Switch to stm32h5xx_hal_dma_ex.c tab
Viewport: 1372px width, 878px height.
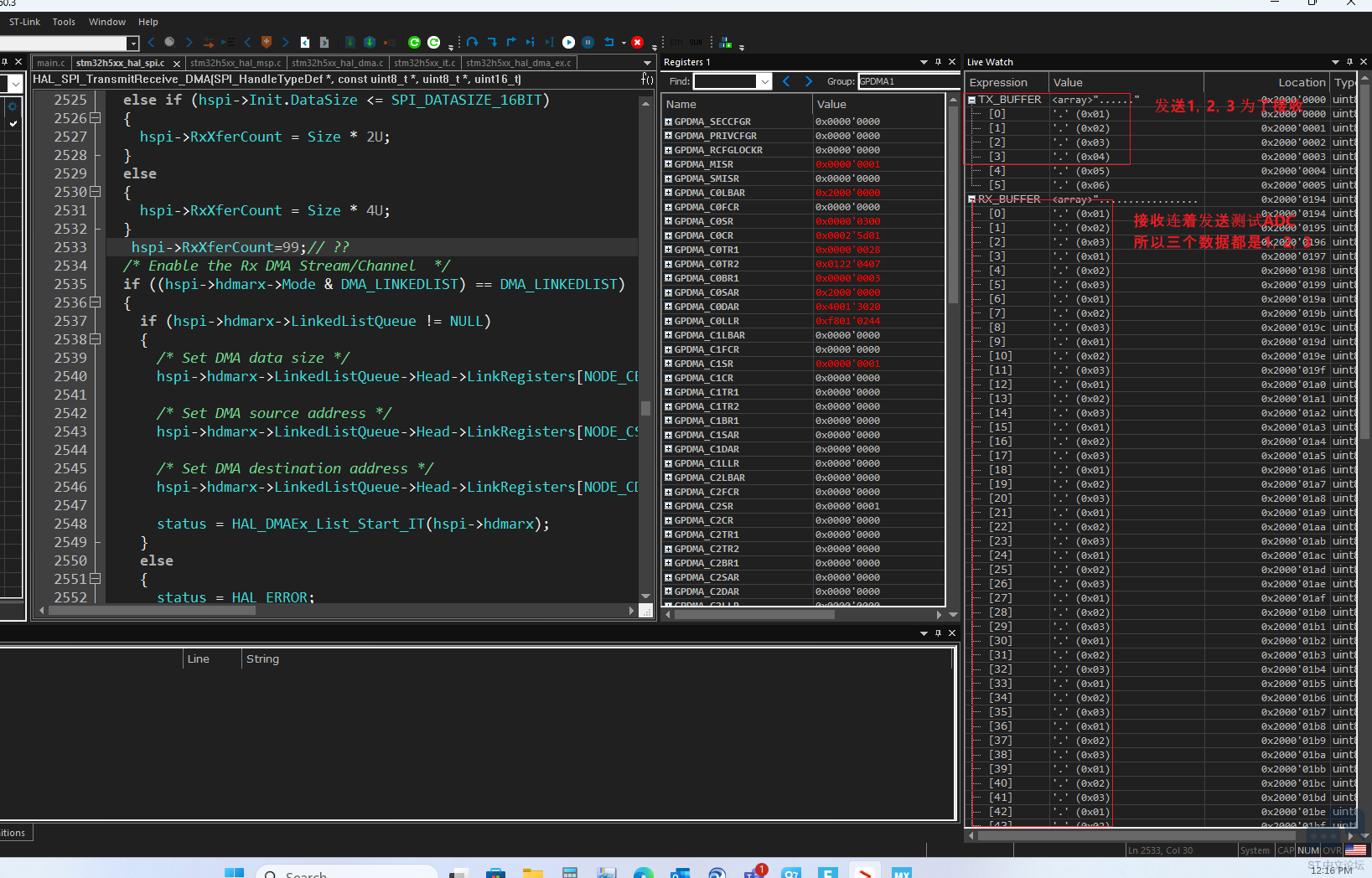519,63
